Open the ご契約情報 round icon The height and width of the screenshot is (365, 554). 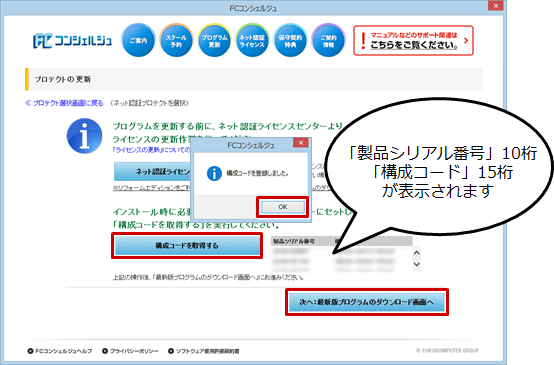tap(328, 41)
